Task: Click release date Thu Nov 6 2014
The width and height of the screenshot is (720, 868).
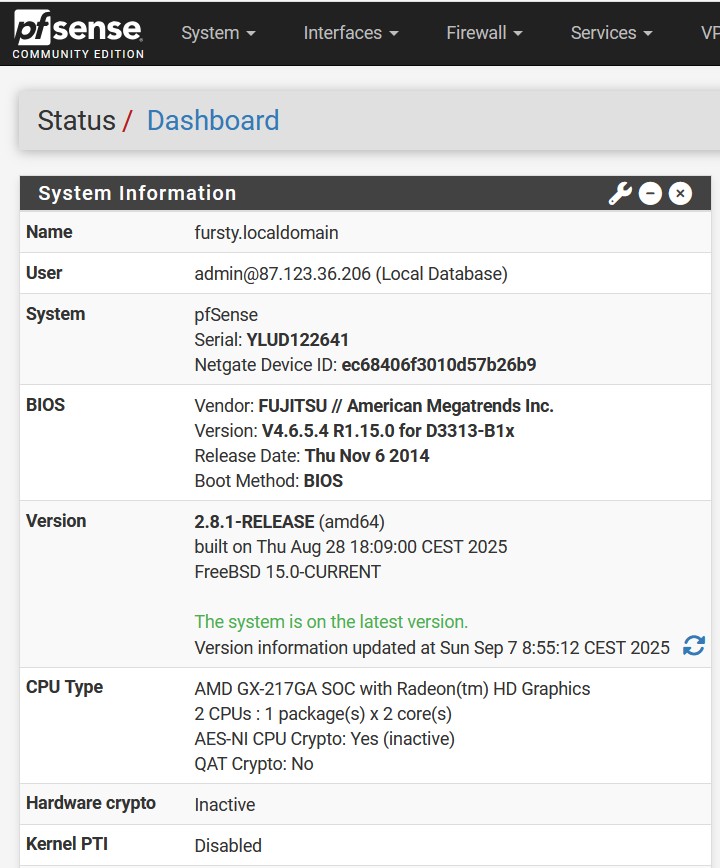Action: tap(367, 456)
